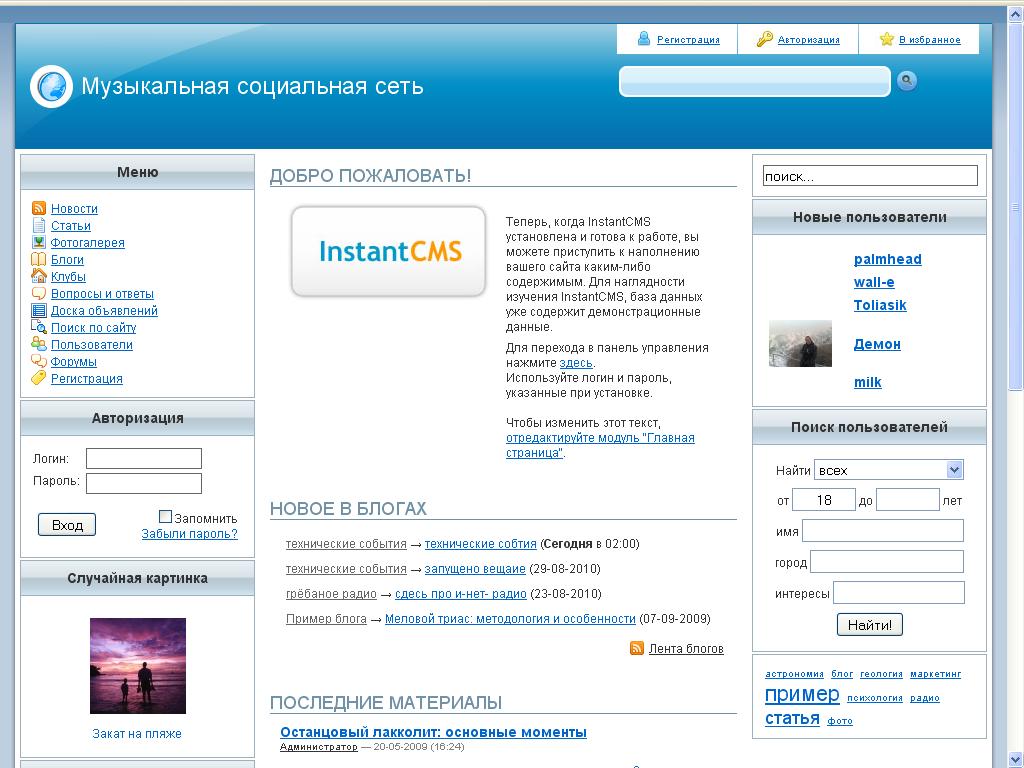Open user profile palmhead
Viewport: 1024px width, 768px height.
888,259
